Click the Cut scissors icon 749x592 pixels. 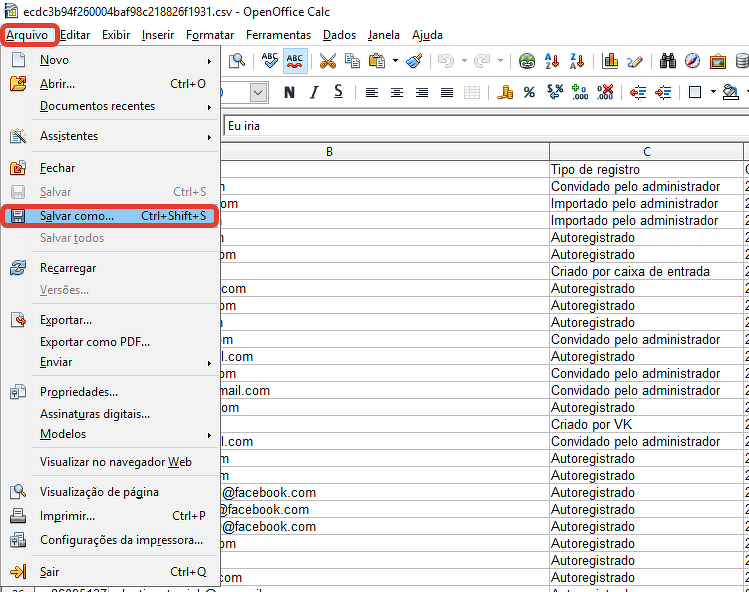tap(327, 61)
